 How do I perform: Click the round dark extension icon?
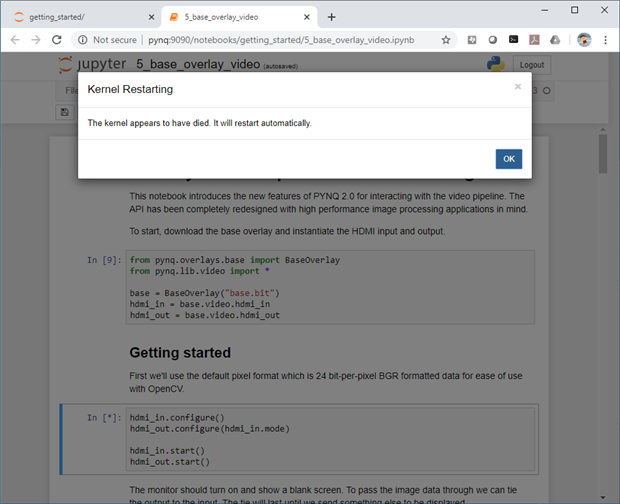(493, 40)
